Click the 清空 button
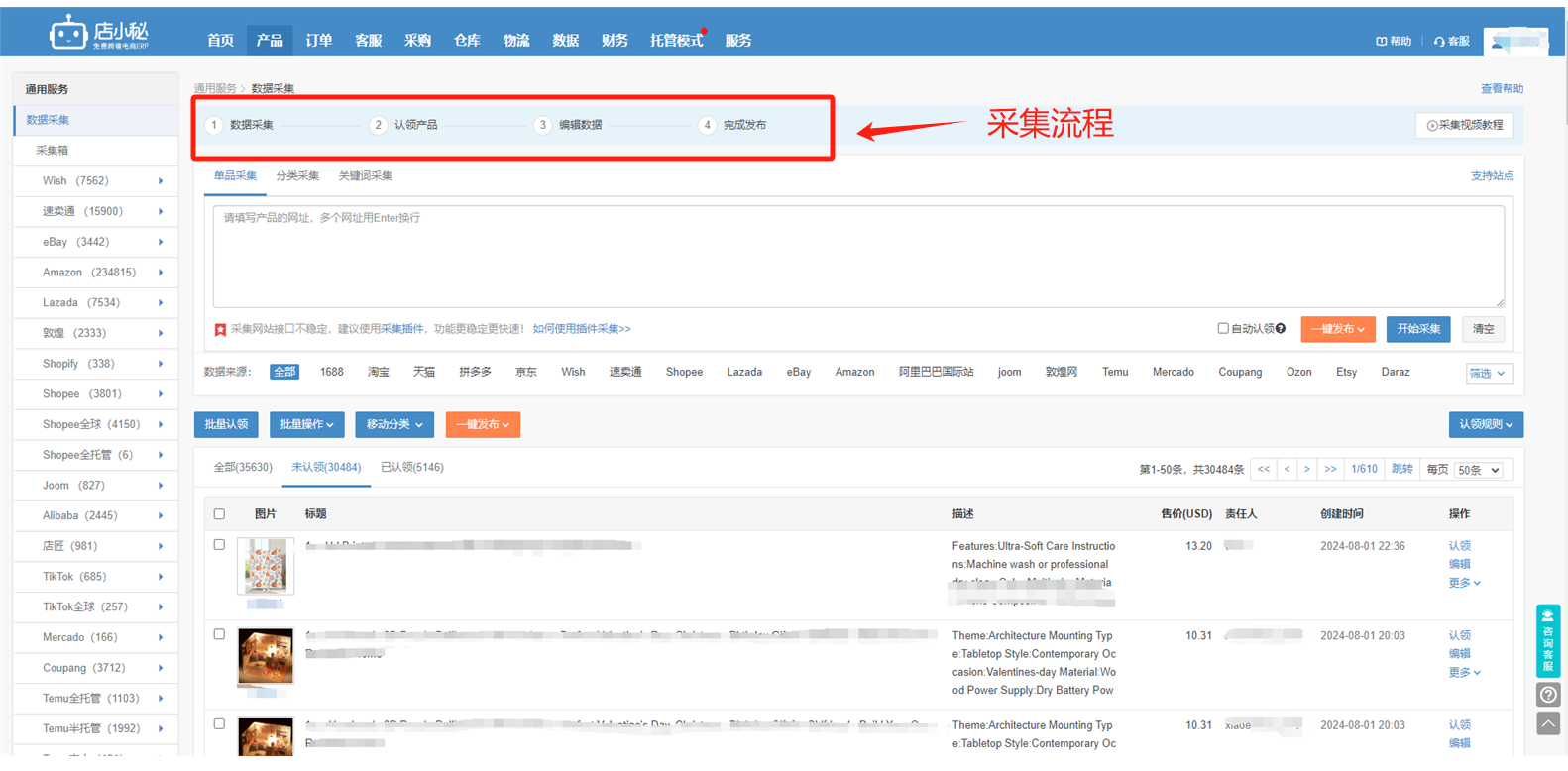This screenshot has height=771, width=1568. click(1484, 329)
